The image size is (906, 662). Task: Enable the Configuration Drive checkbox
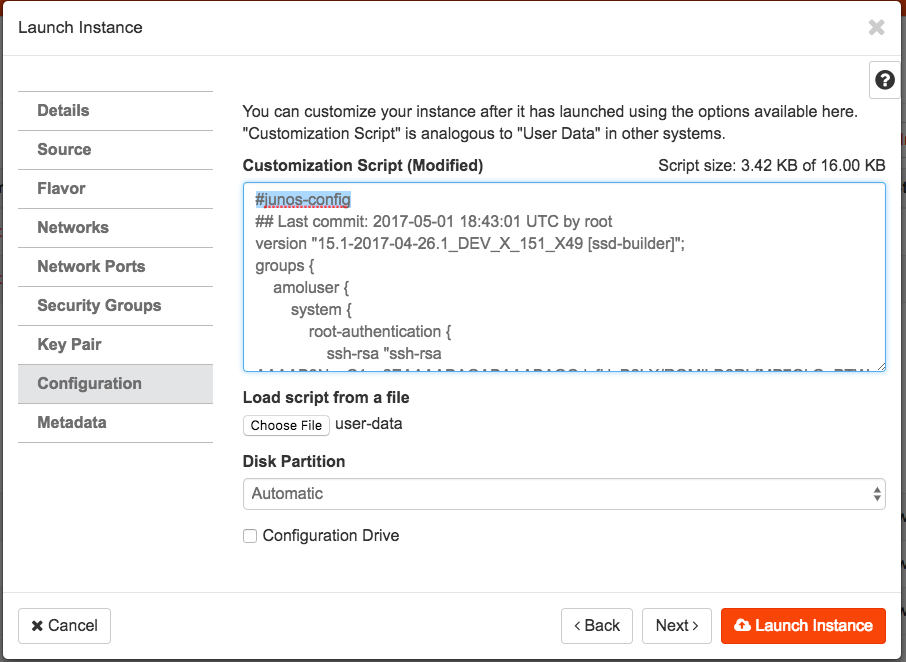250,536
